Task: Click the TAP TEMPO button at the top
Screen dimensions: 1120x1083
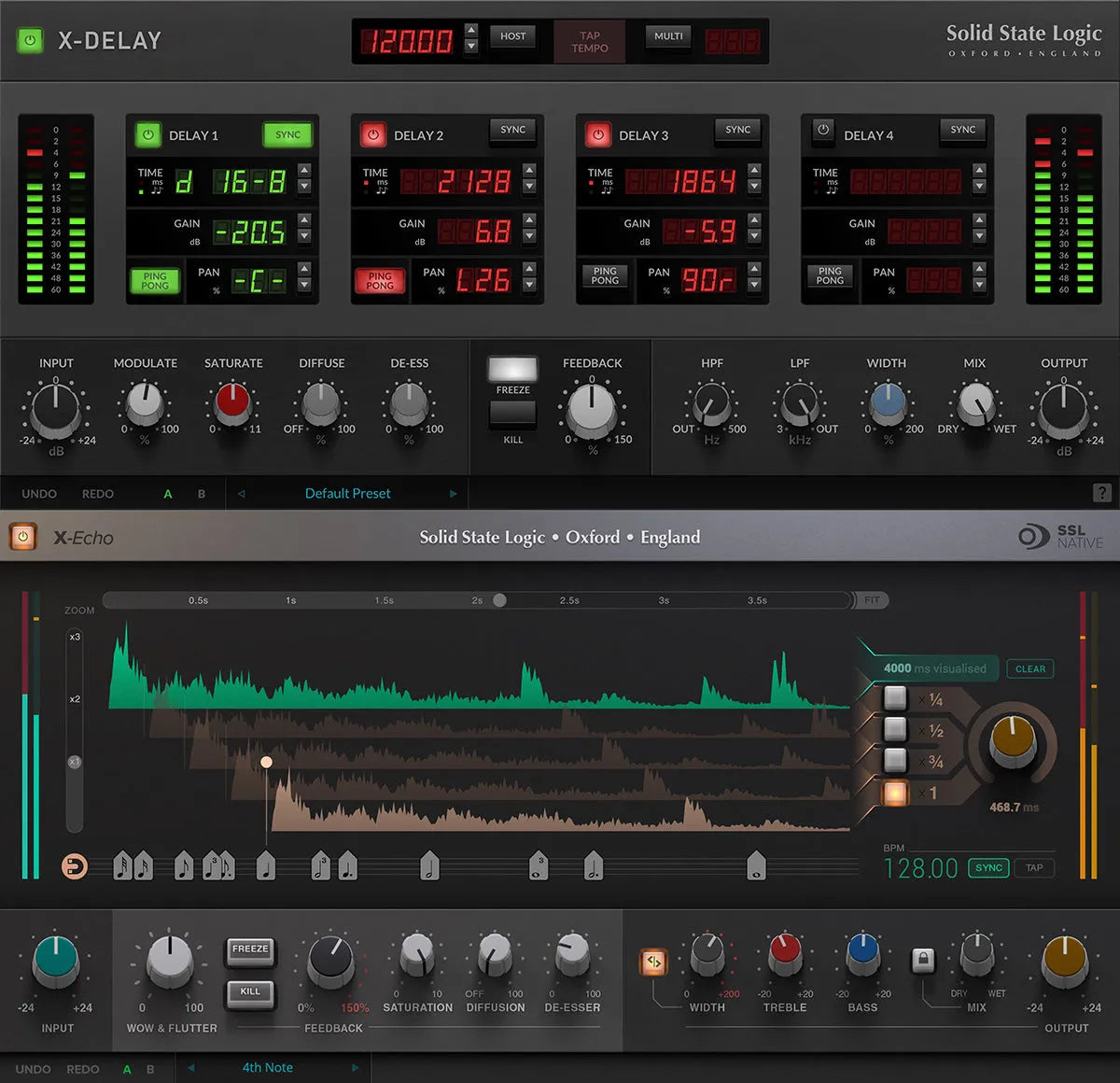Action: (589, 41)
